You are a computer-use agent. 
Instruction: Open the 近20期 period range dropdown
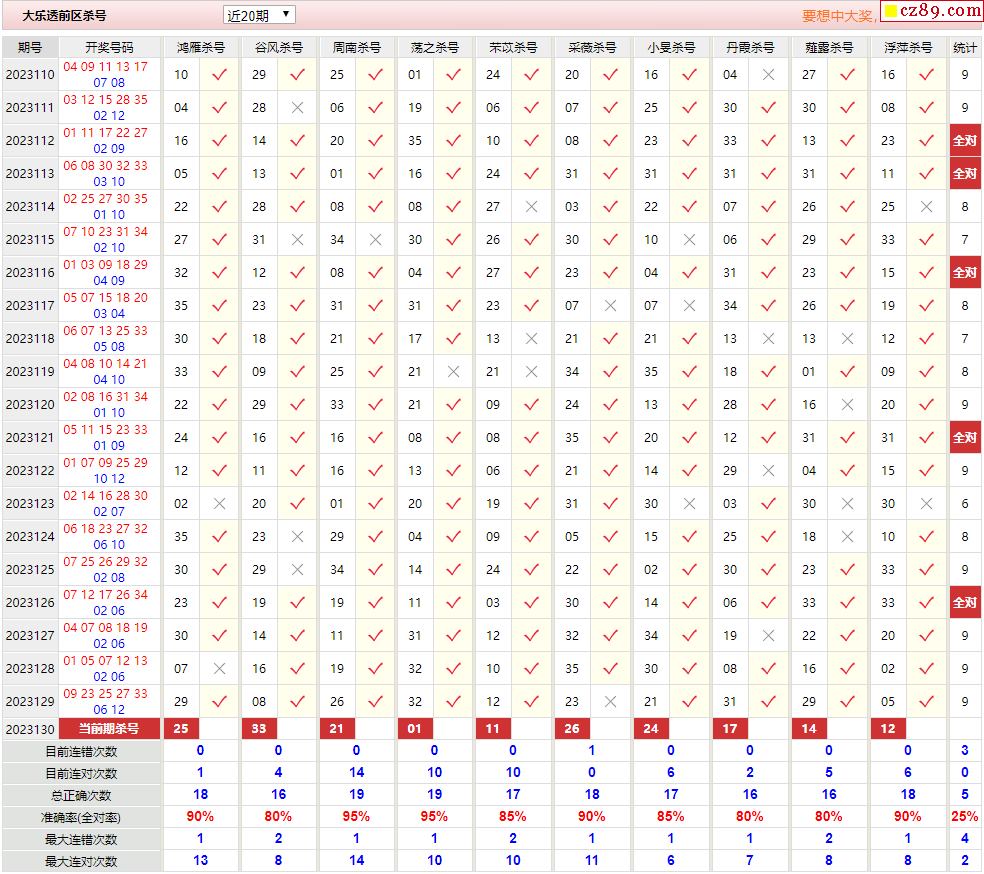tap(259, 15)
